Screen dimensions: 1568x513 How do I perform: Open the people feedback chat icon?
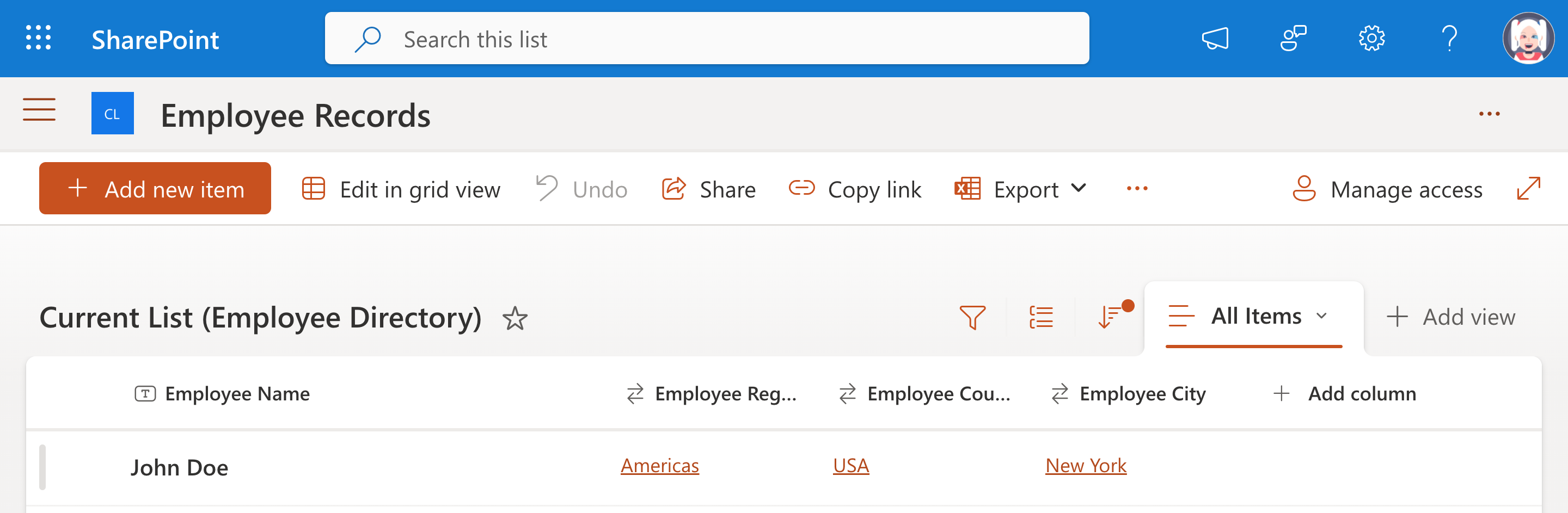tap(1294, 39)
